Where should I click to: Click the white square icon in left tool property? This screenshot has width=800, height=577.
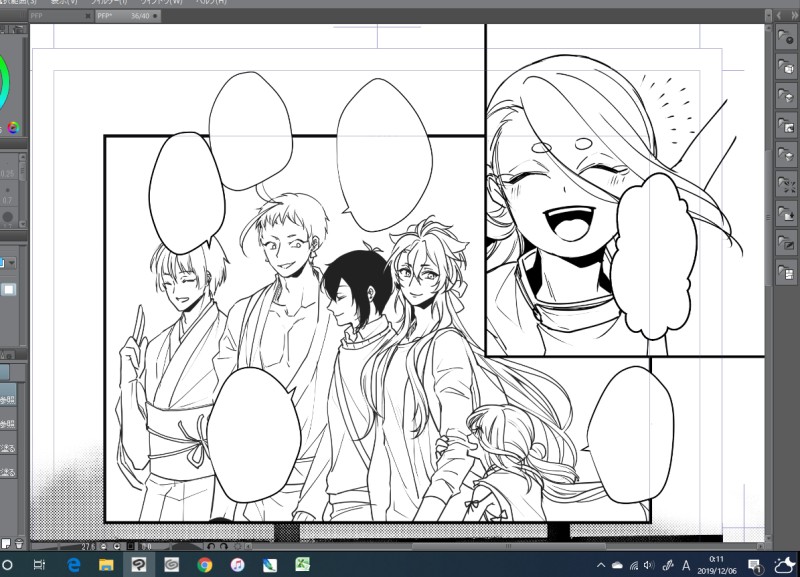[x=9, y=289]
